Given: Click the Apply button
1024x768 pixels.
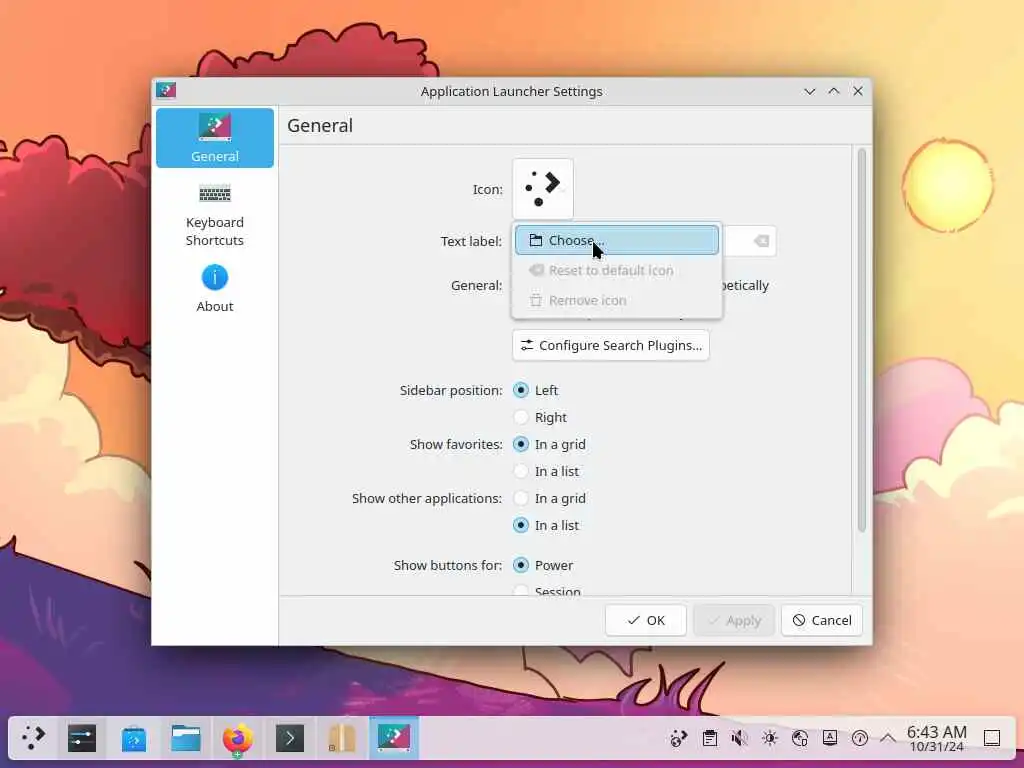Looking at the screenshot, I should click(734, 620).
